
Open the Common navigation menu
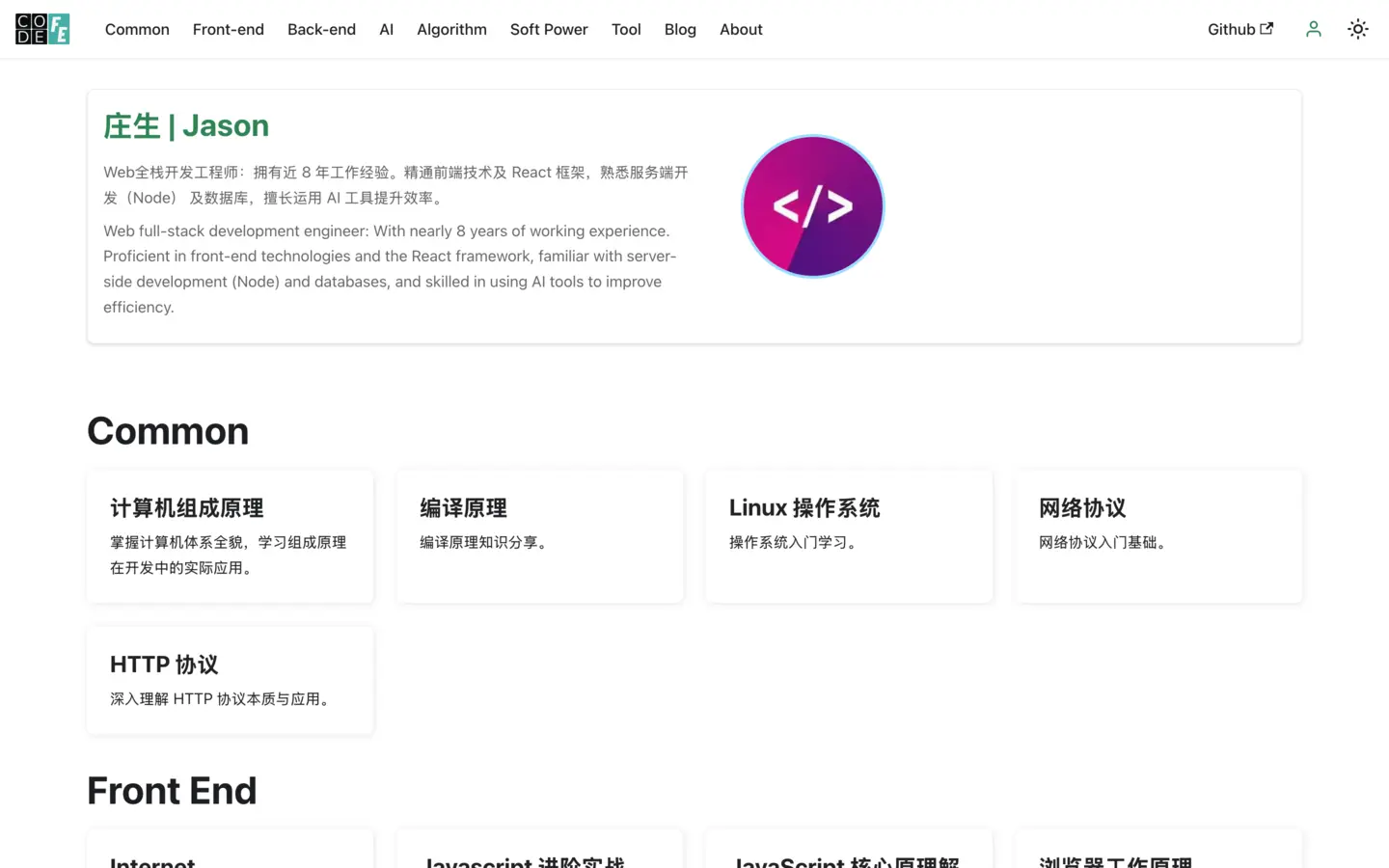click(x=137, y=29)
